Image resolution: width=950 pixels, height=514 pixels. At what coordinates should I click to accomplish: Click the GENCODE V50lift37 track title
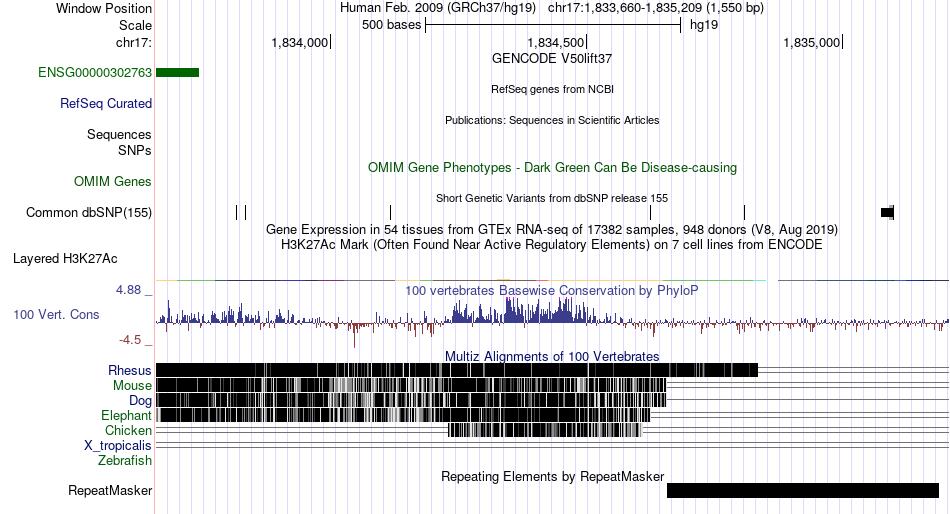[552, 59]
